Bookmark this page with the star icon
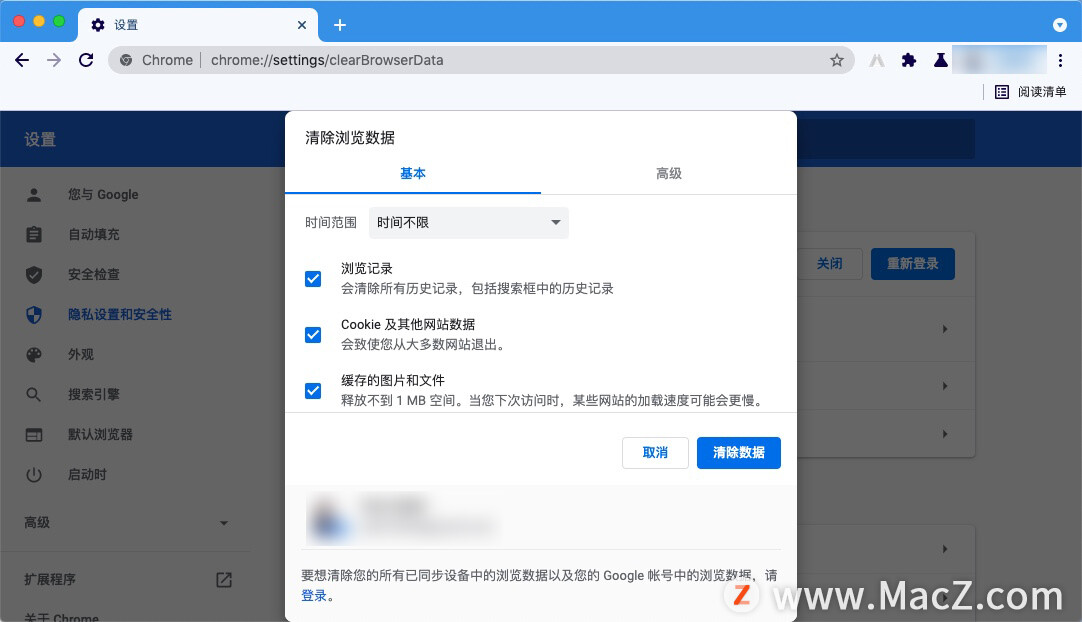 (837, 60)
